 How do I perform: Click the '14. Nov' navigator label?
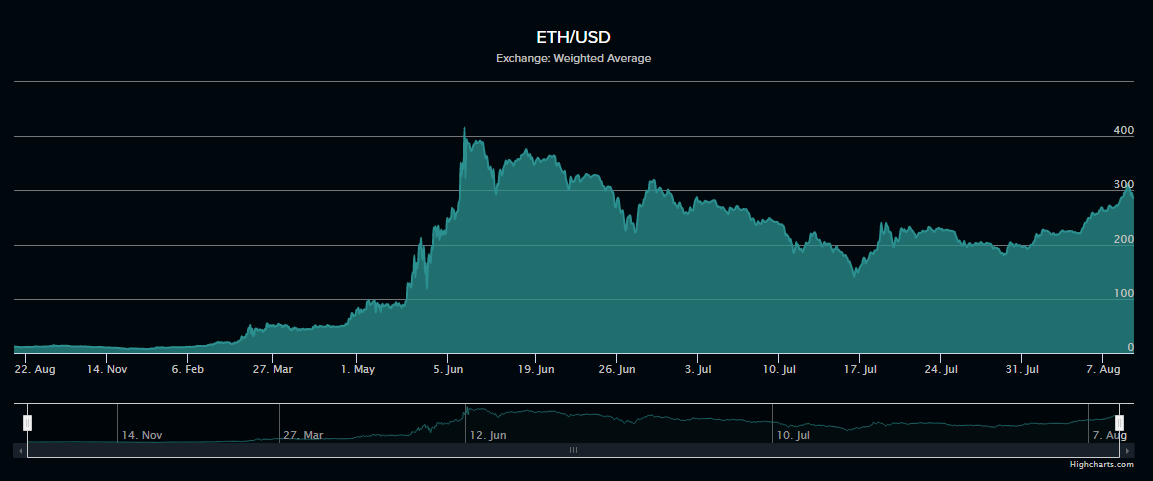pos(142,435)
